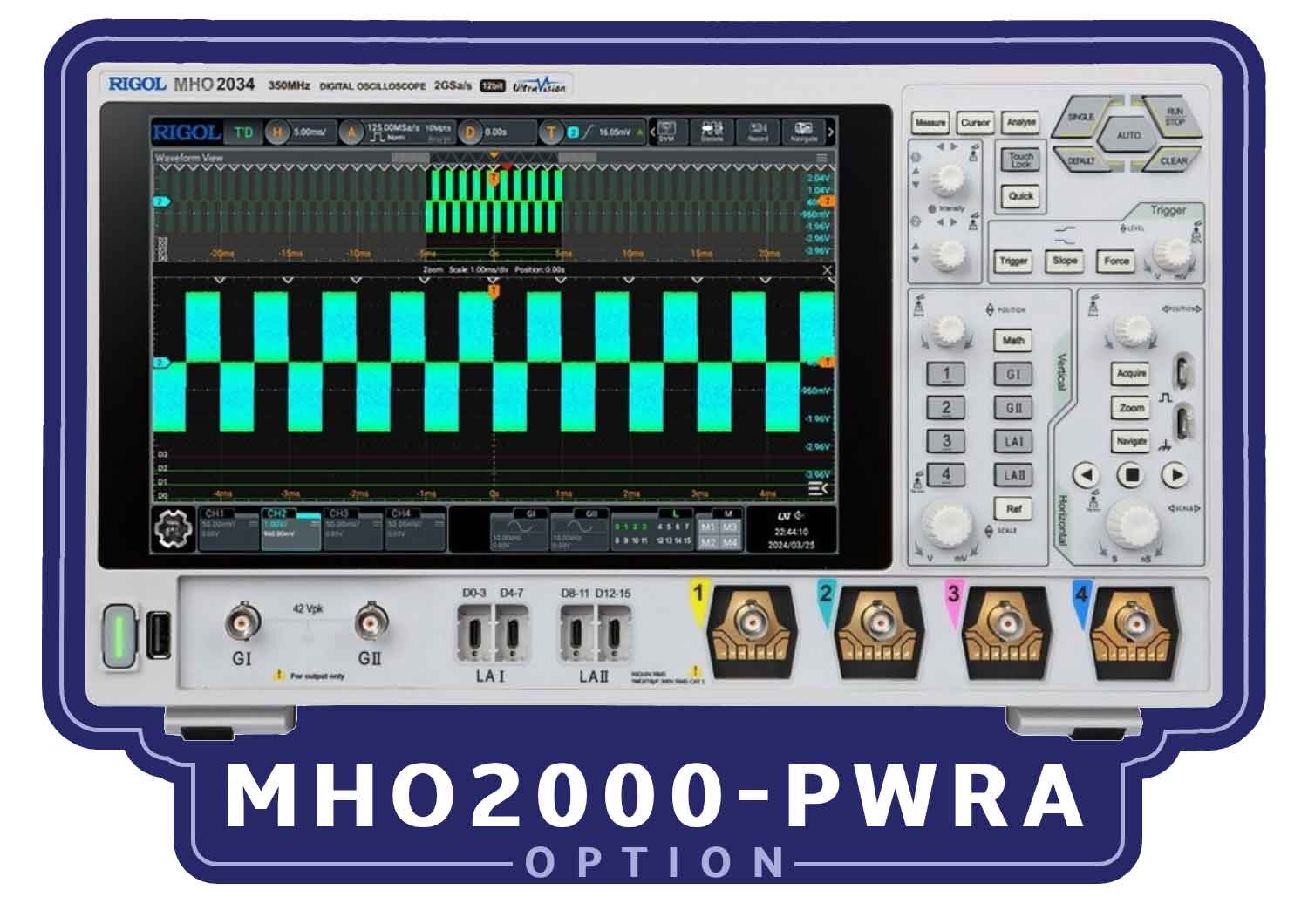Click the GII BNC output connector
This screenshot has width=1308, height=924.
[x=371, y=622]
